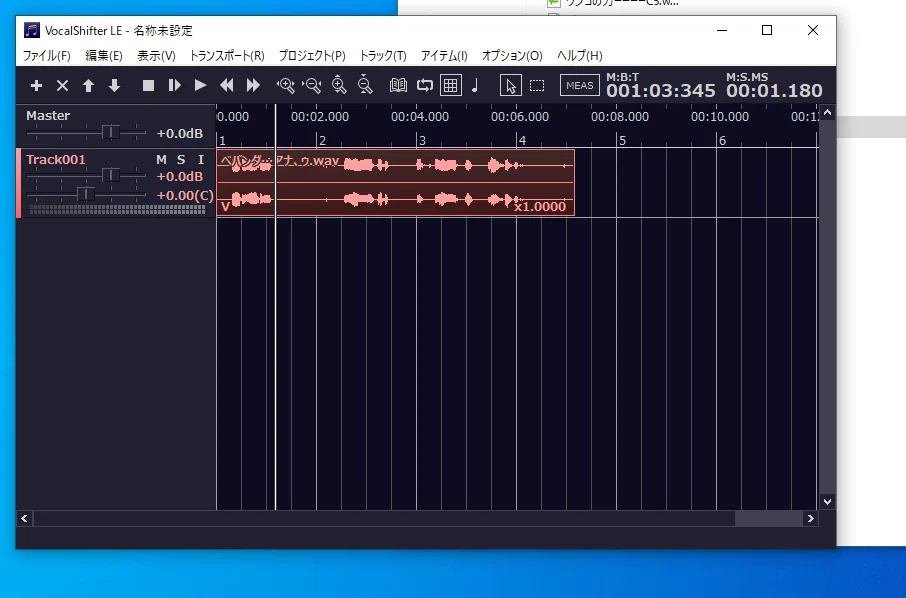Click the Master track label

click(x=48, y=116)
